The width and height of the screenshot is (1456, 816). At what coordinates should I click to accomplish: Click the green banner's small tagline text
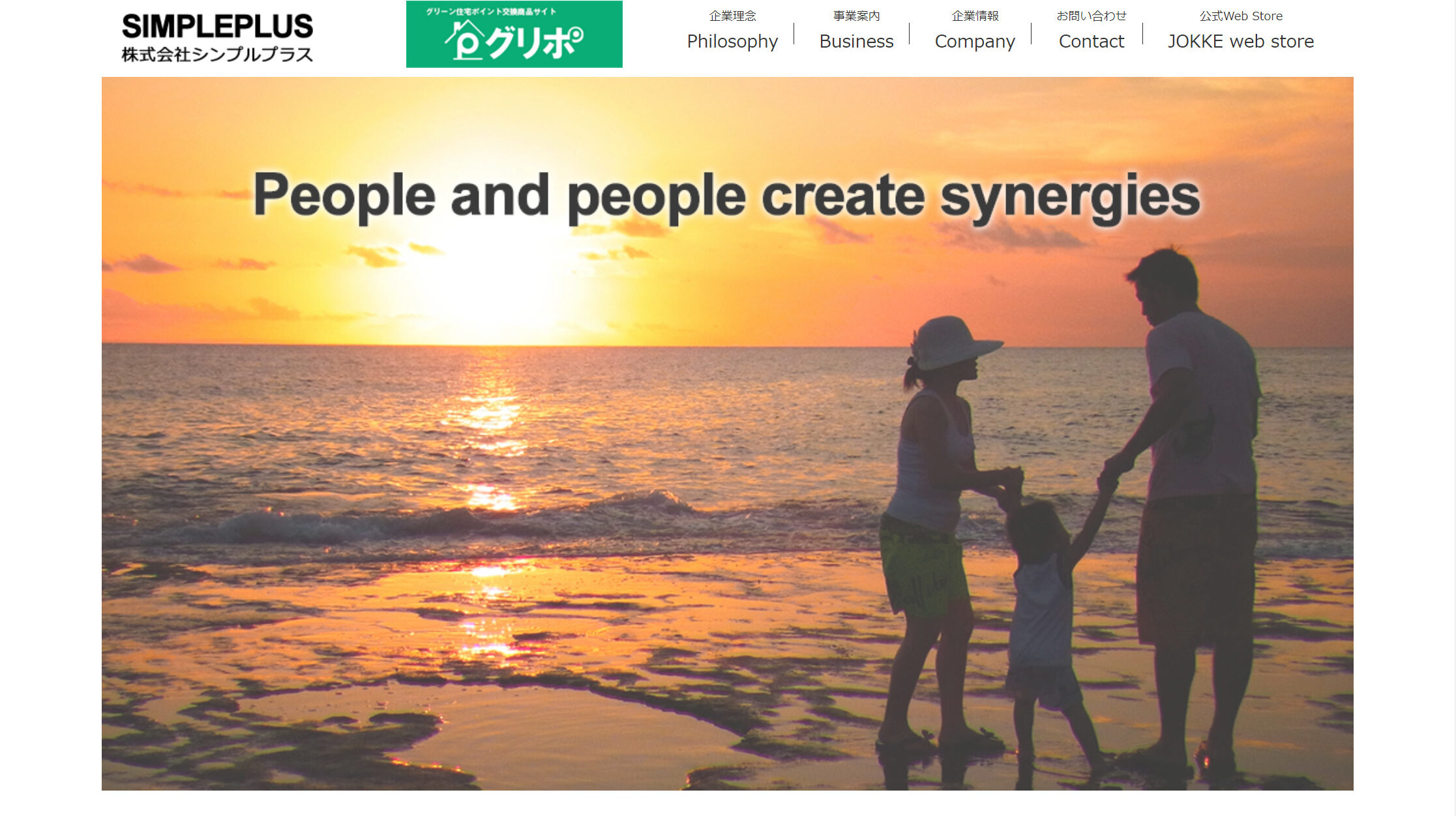click(491, 12)
